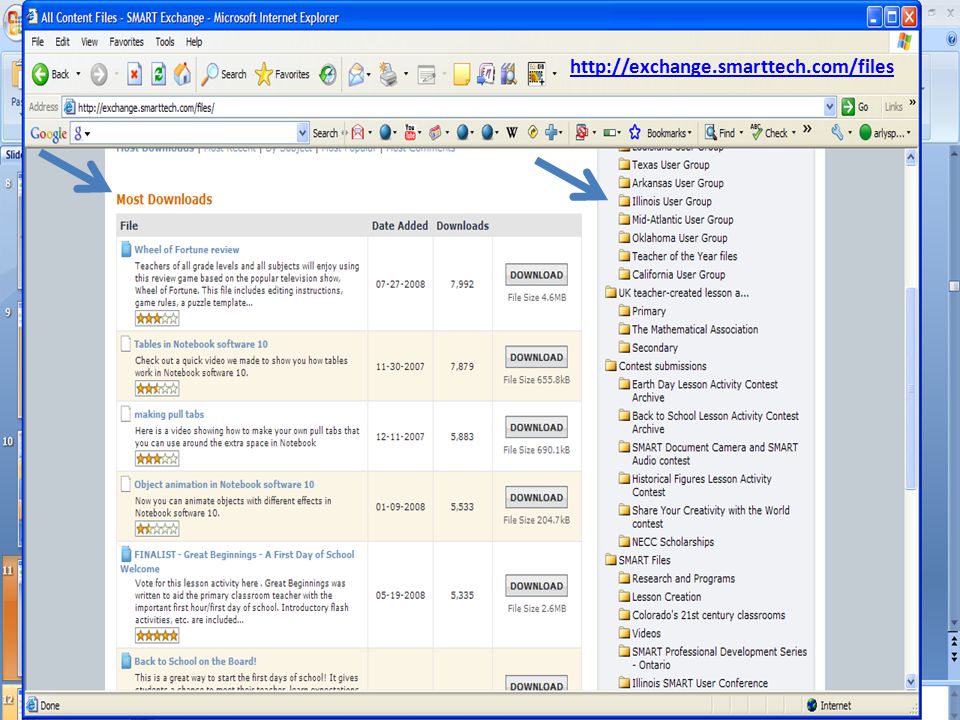Open the Tools menu
The width and height of the screenshot is (960, 720).
click(x=165, y=42)
